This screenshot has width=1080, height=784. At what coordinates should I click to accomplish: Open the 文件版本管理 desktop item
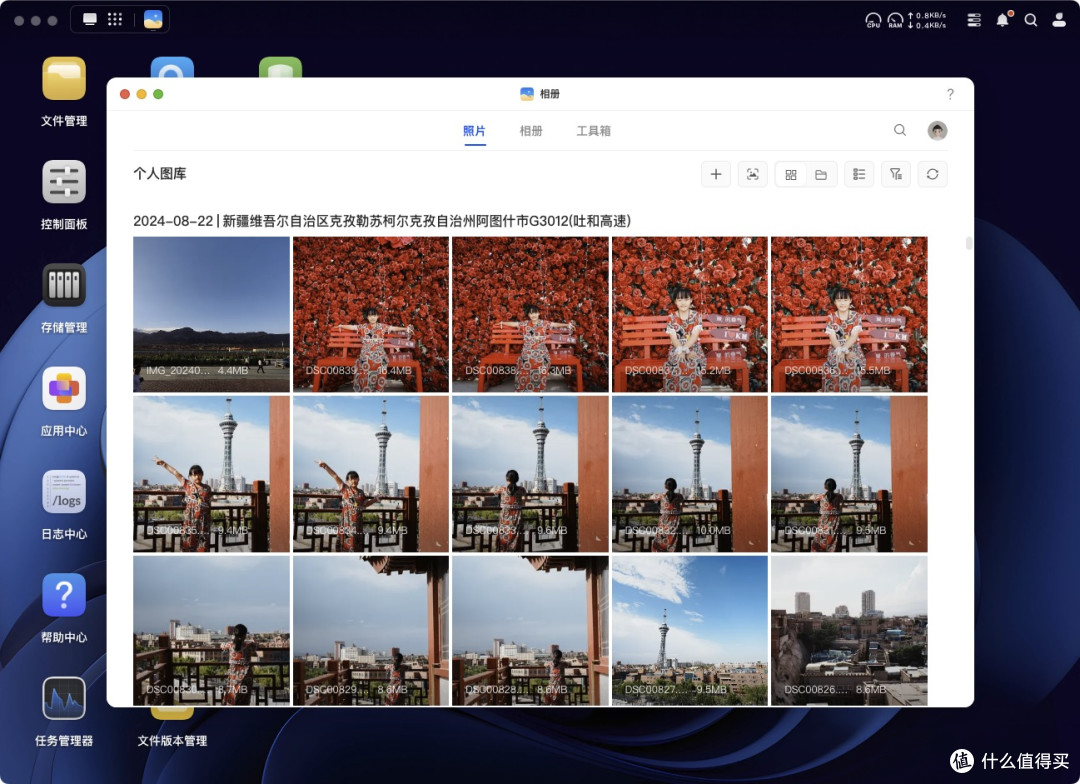pyautogui.click(x=172, y=741)
